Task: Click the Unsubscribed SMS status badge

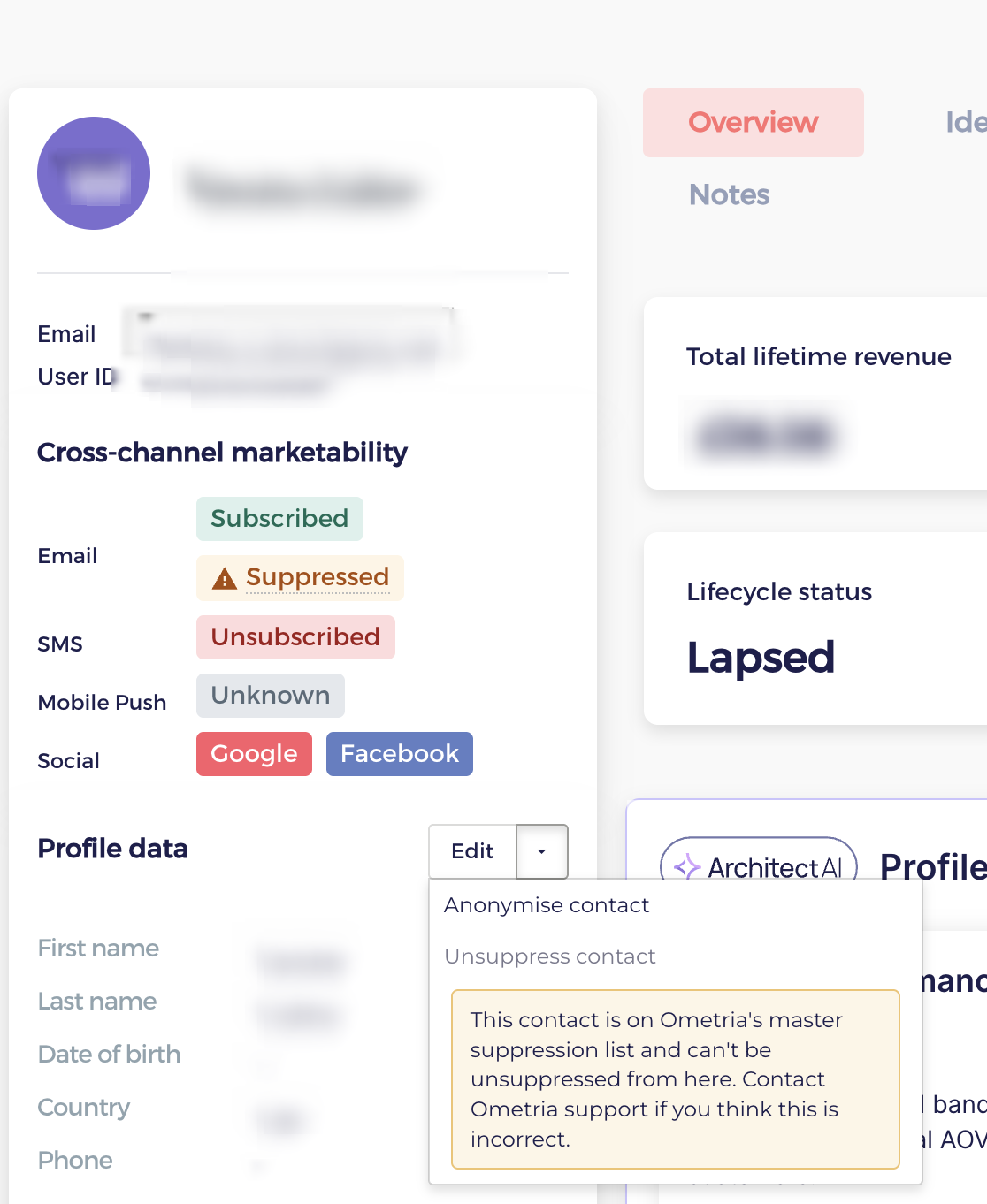Action: 295,637
